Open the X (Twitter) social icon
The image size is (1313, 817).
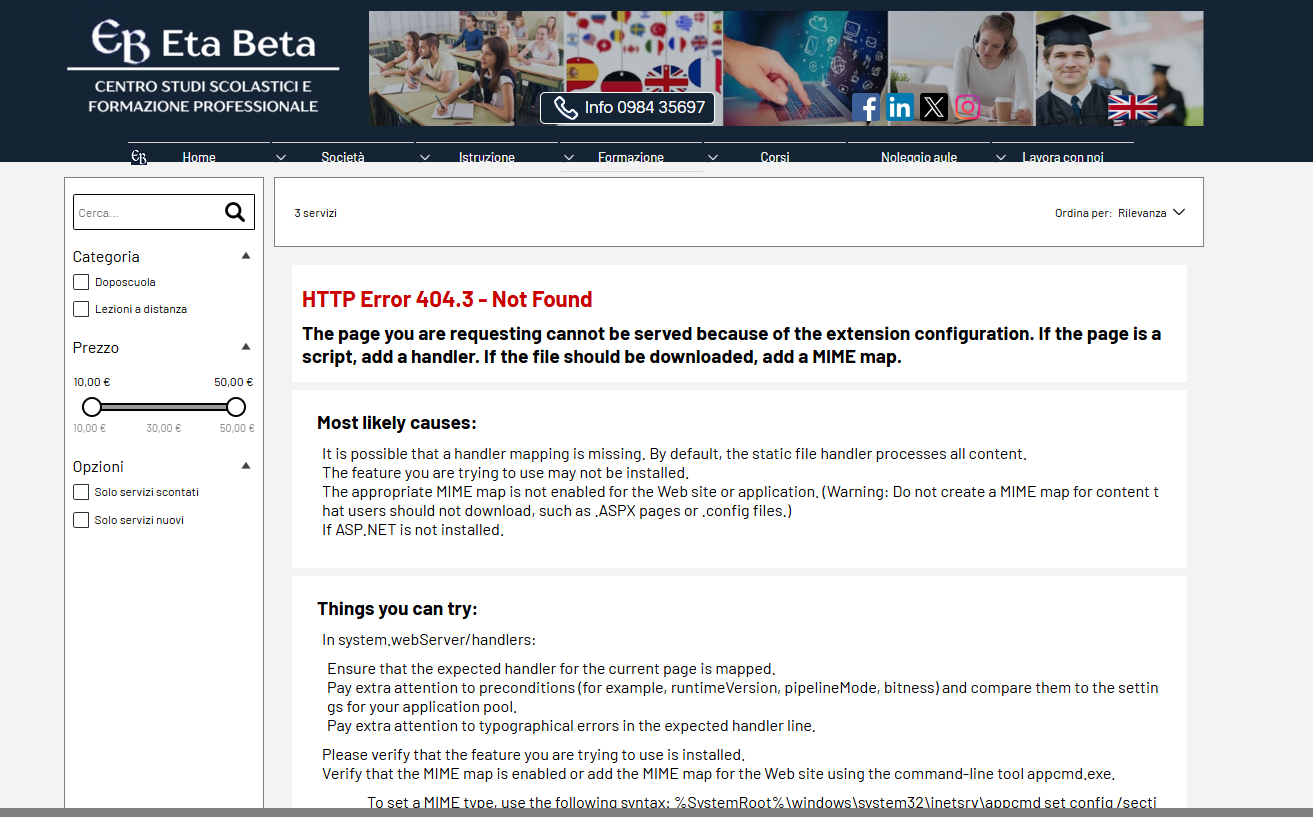pos(934,107)
